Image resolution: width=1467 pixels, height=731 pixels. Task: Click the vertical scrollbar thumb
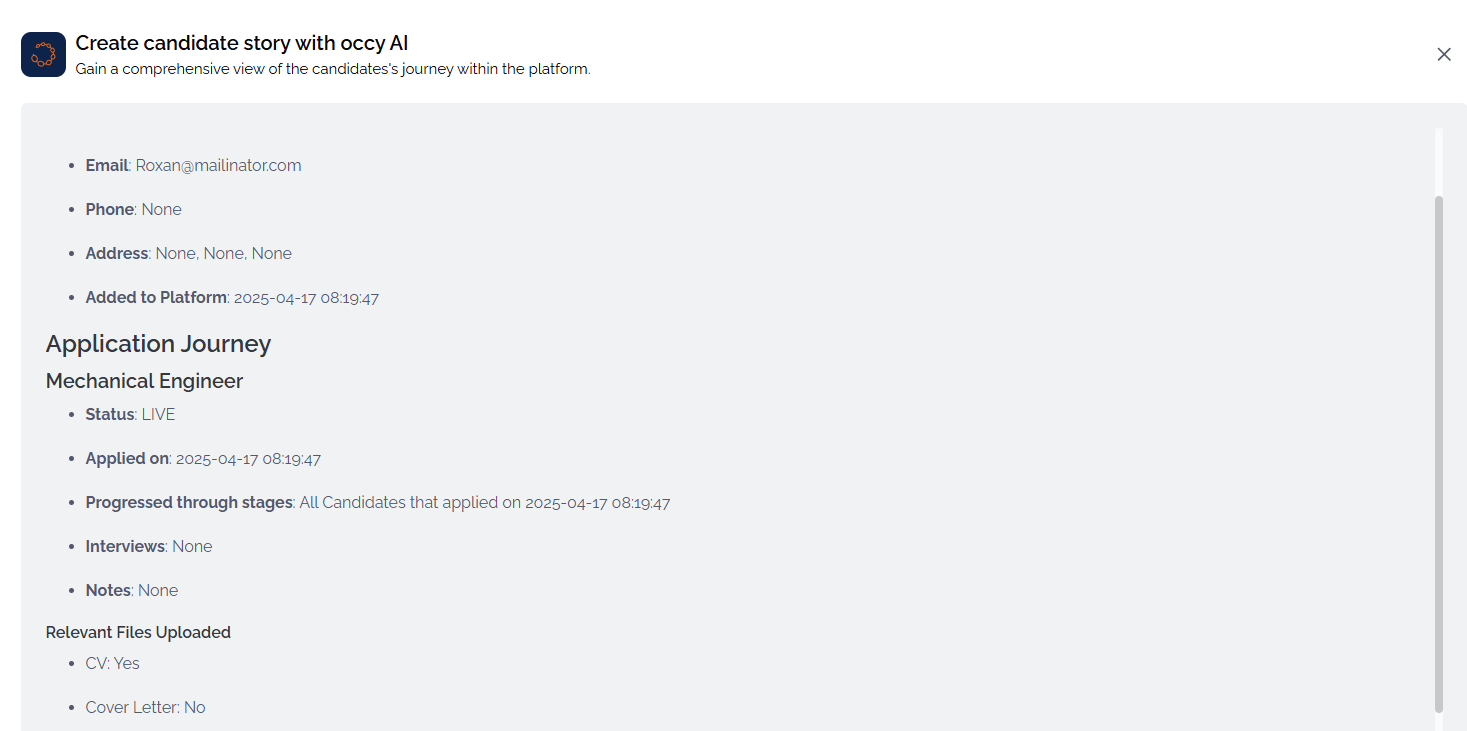[x=1438, y=450]
